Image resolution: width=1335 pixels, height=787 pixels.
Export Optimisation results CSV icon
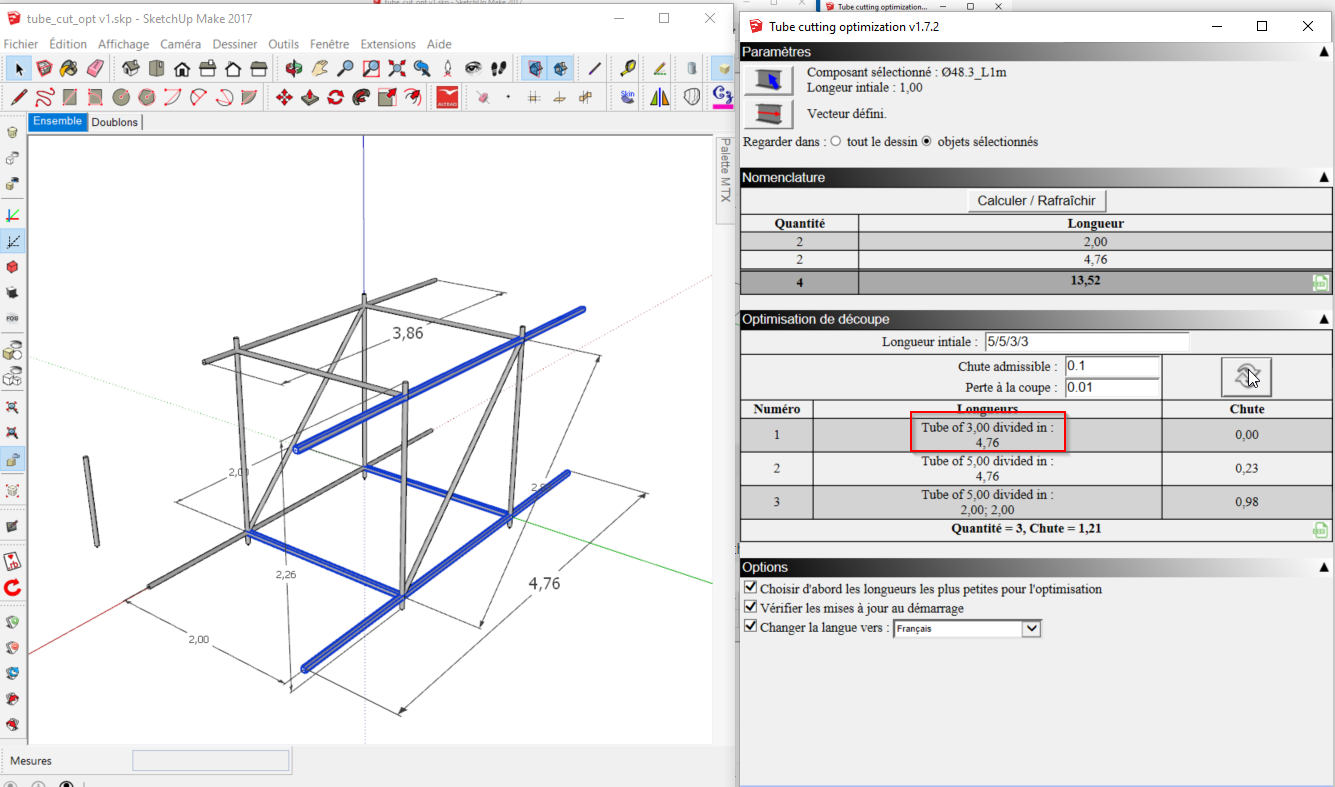[1320, 529]
